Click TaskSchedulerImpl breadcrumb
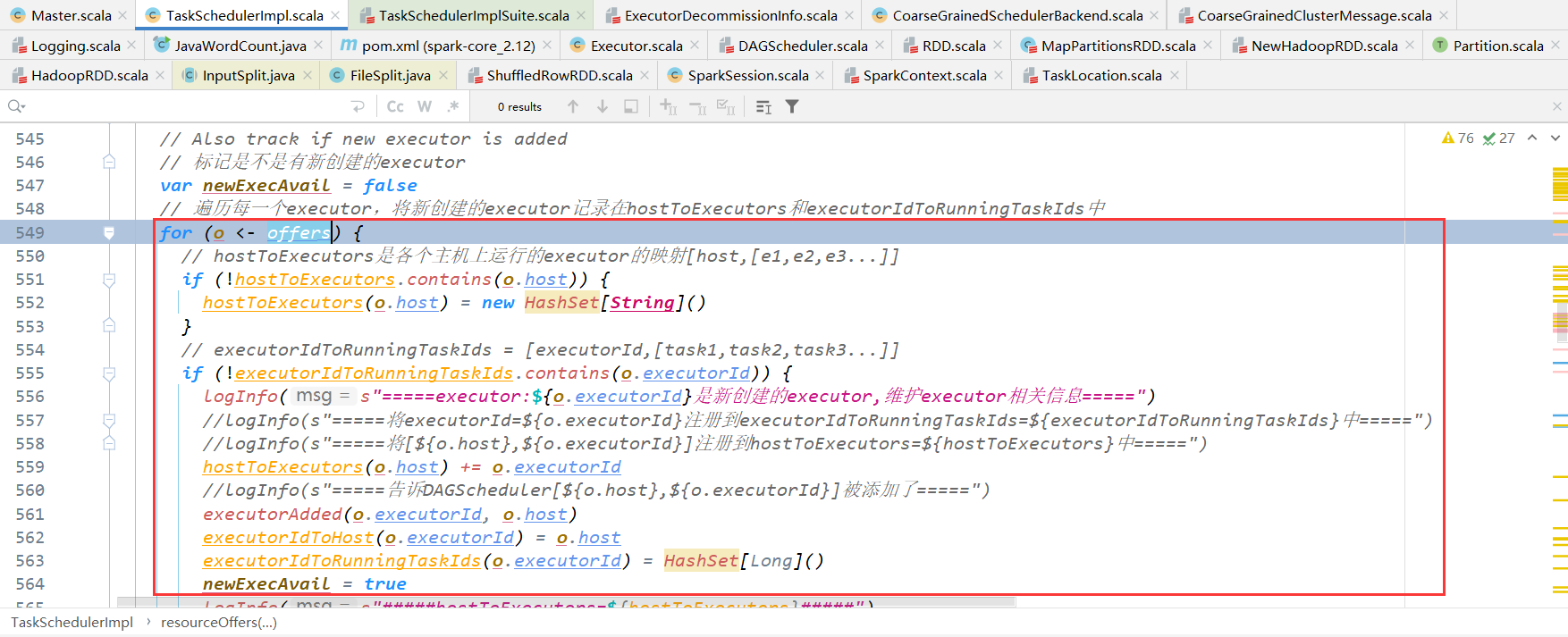This screenshot has height=637, width=1568. (x=72, y=623)
